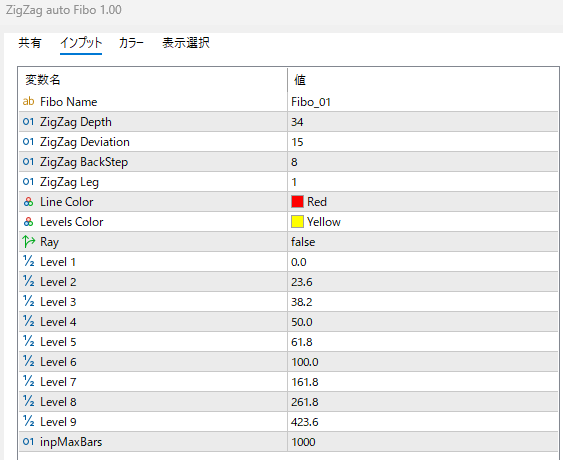Viewport: 563px width, 460px height.
Task: Switch to the 共有 tab
Action: point(30,43)
